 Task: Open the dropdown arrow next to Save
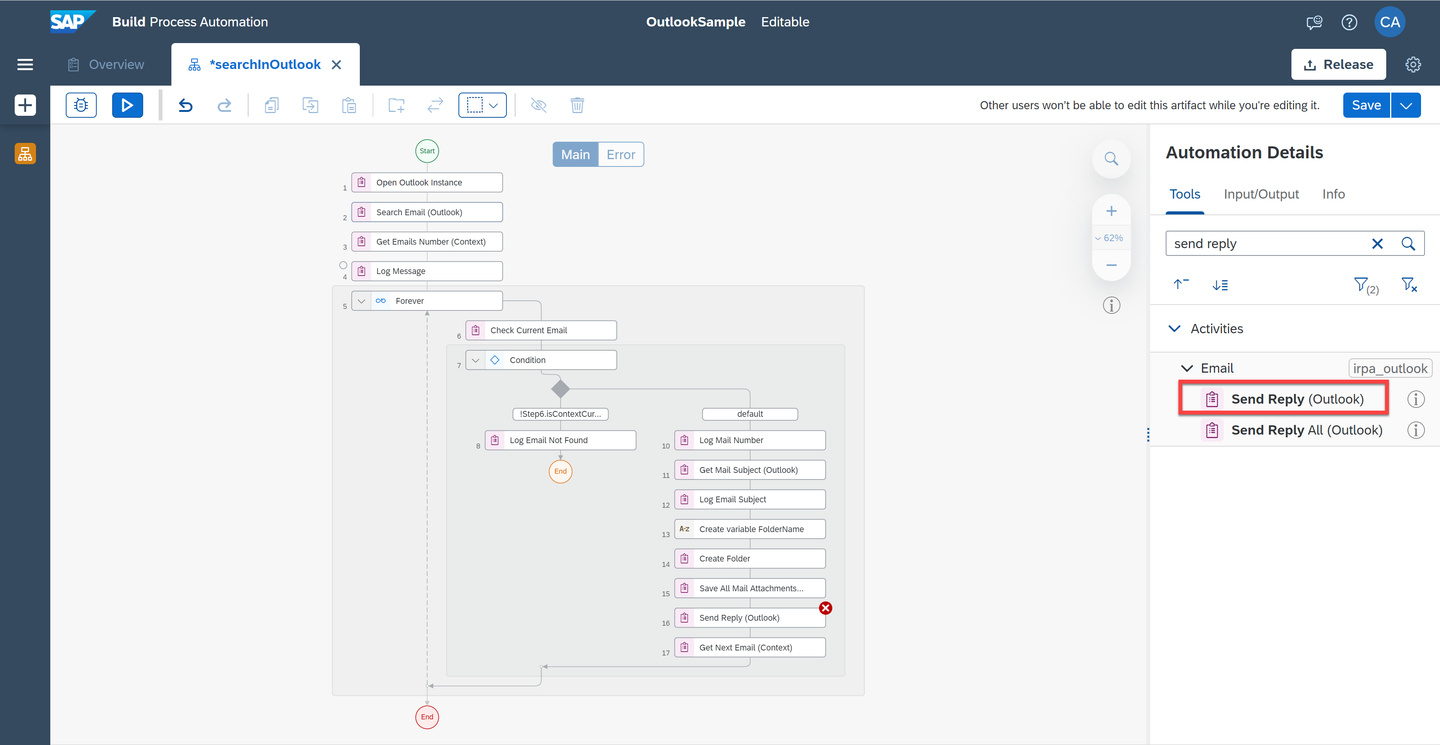[x=1406, y=105]
